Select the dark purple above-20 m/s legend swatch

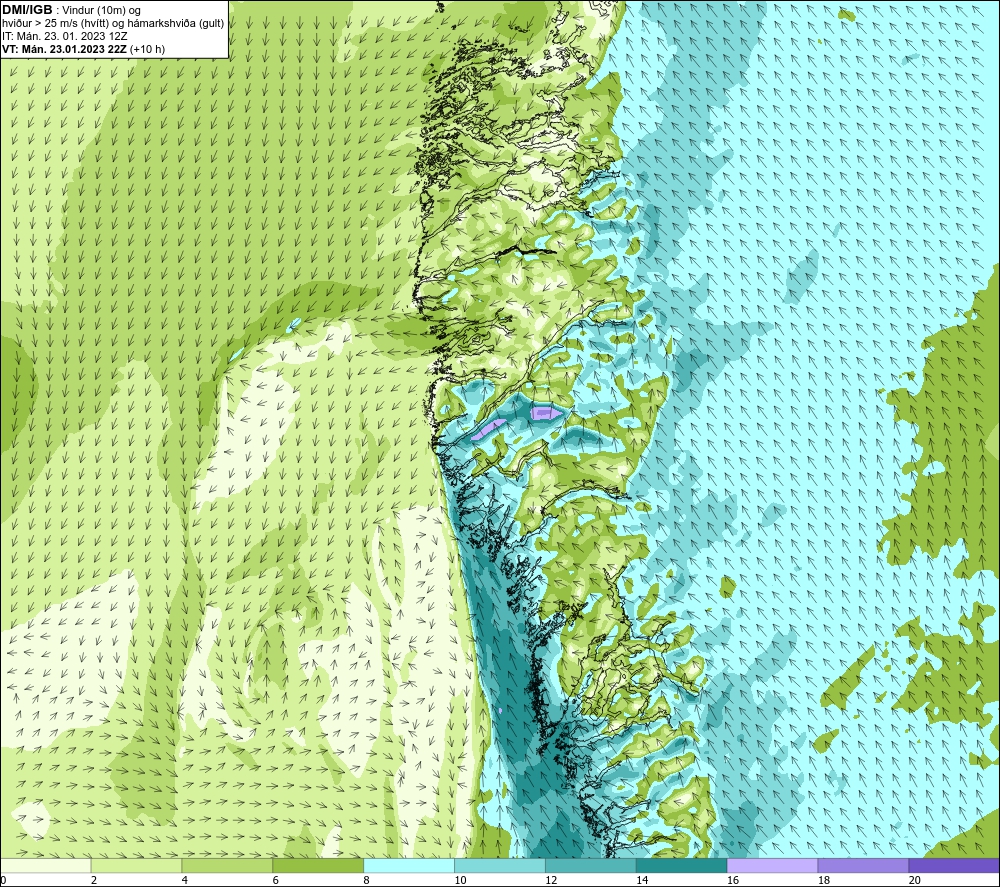[954, 866]
